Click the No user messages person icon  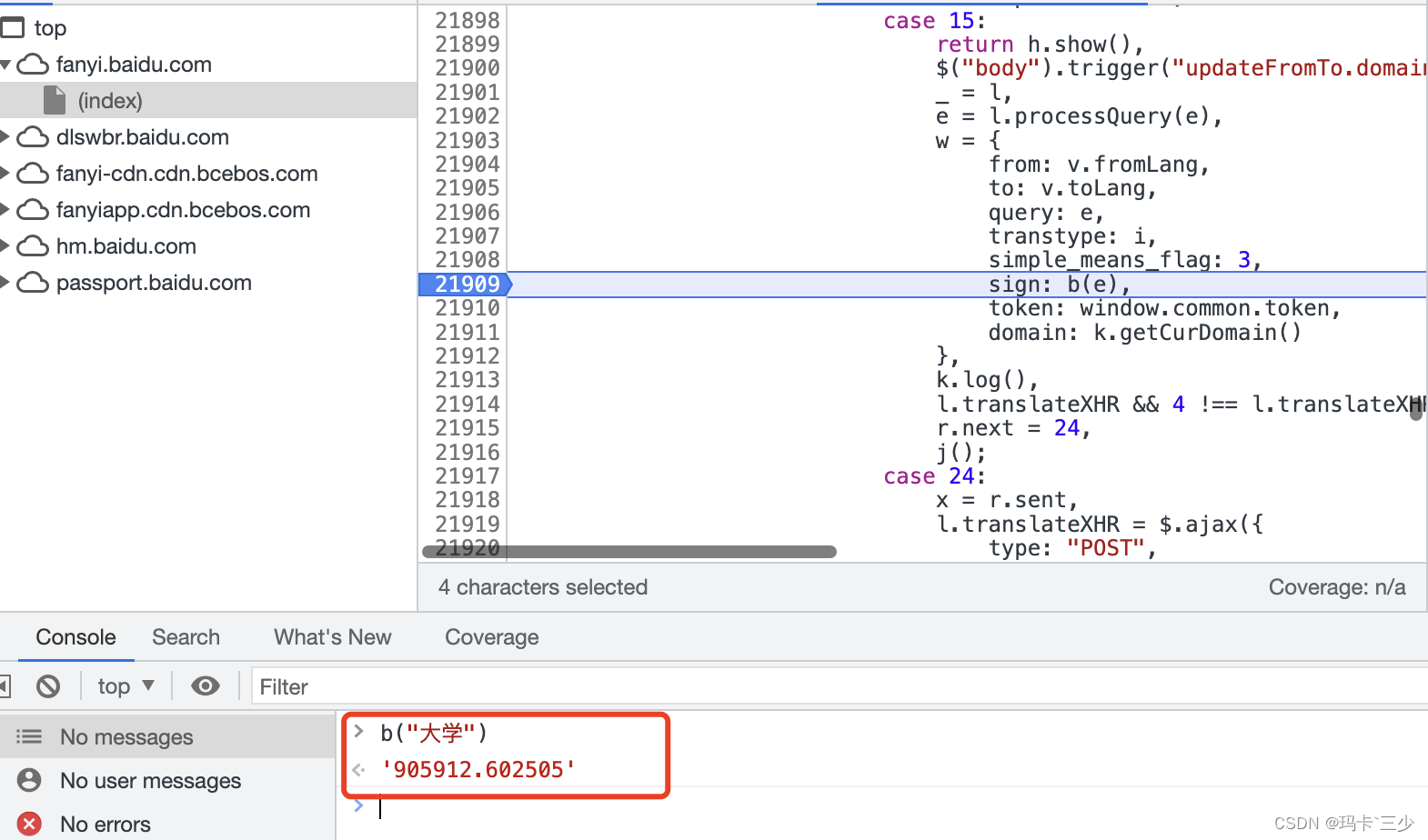(x=29, y=780)
